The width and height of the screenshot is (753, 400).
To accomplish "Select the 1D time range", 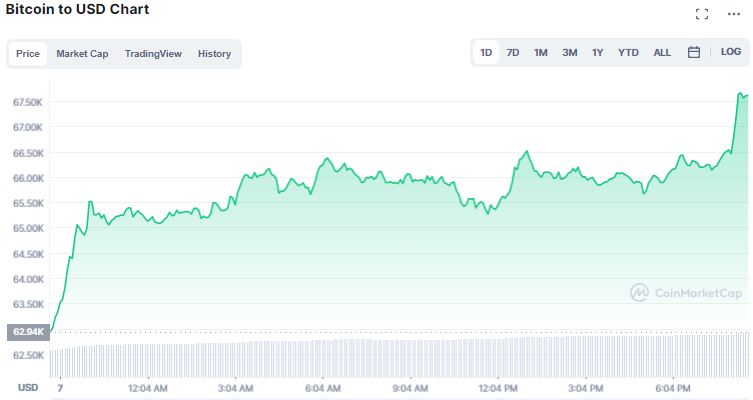I will (x=486, y=52).
